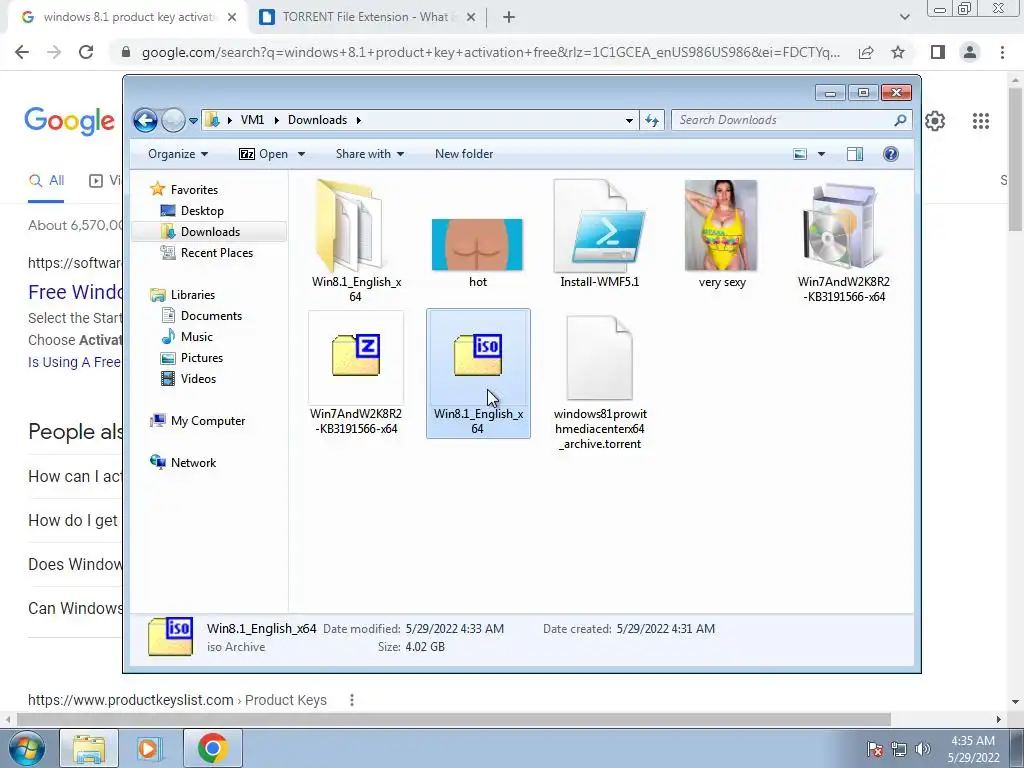Image resolution: width=1024 pixels, height=768 pixels.
Task: Expand the view options dropdown arrow
Action: (821, 154)
